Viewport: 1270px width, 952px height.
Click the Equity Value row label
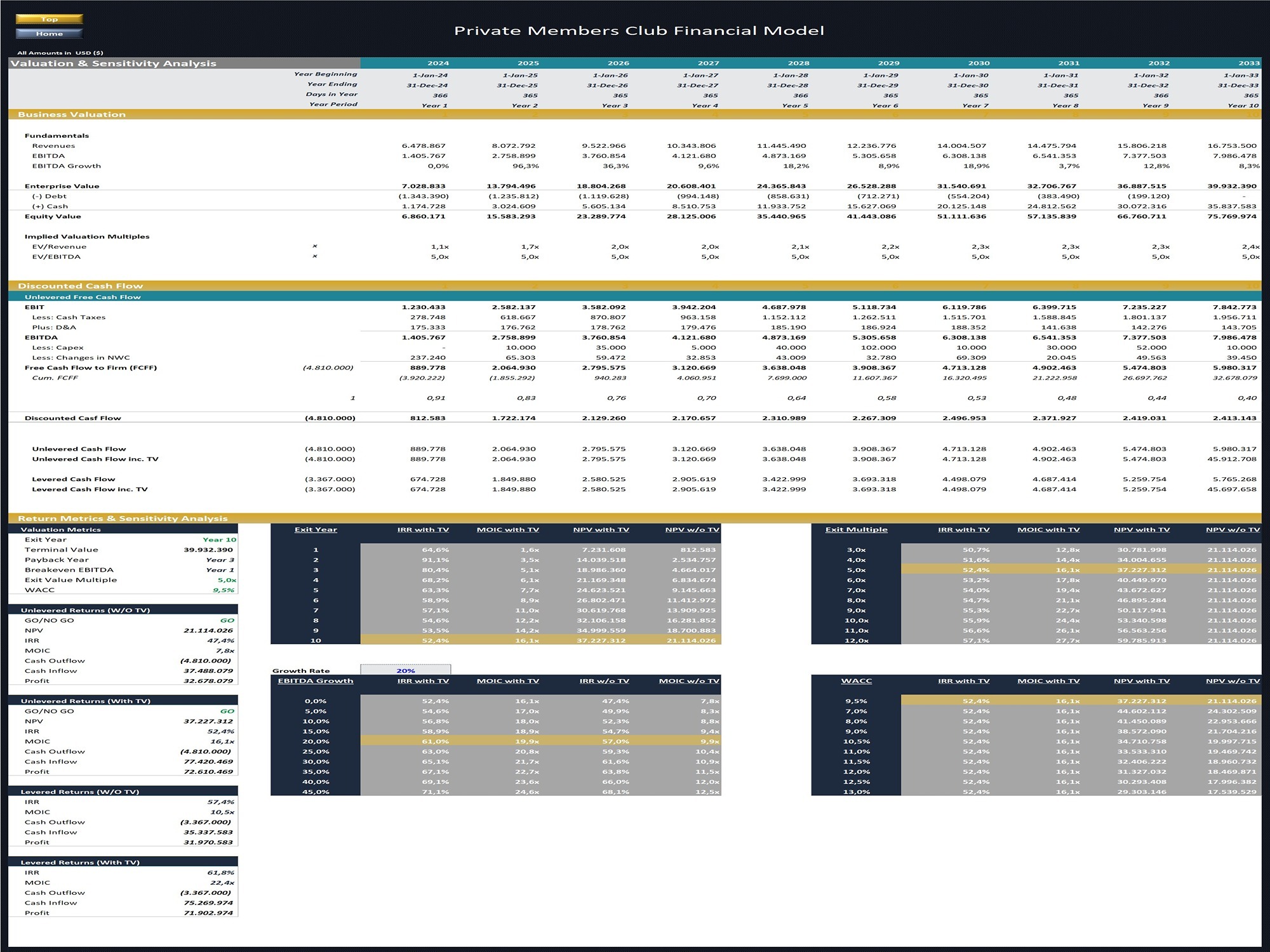coord(53,216)
